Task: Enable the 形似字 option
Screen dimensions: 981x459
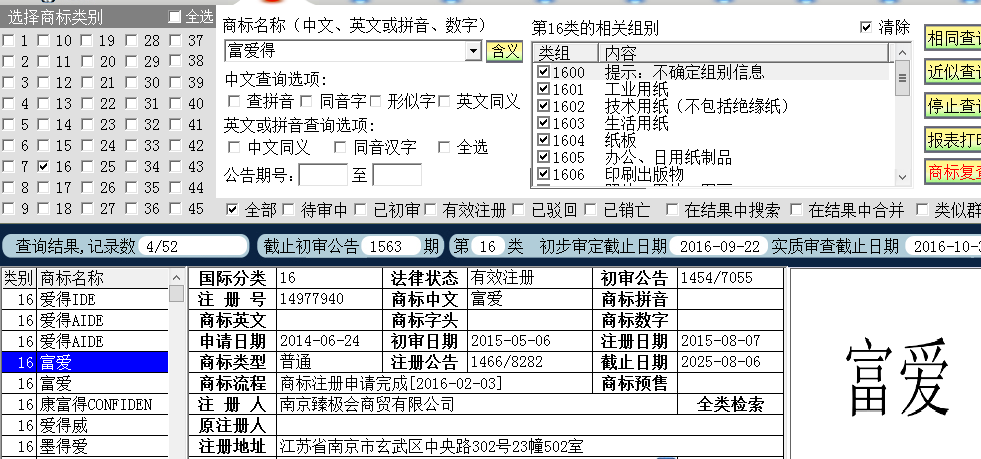Action: (x=375, y=101)
